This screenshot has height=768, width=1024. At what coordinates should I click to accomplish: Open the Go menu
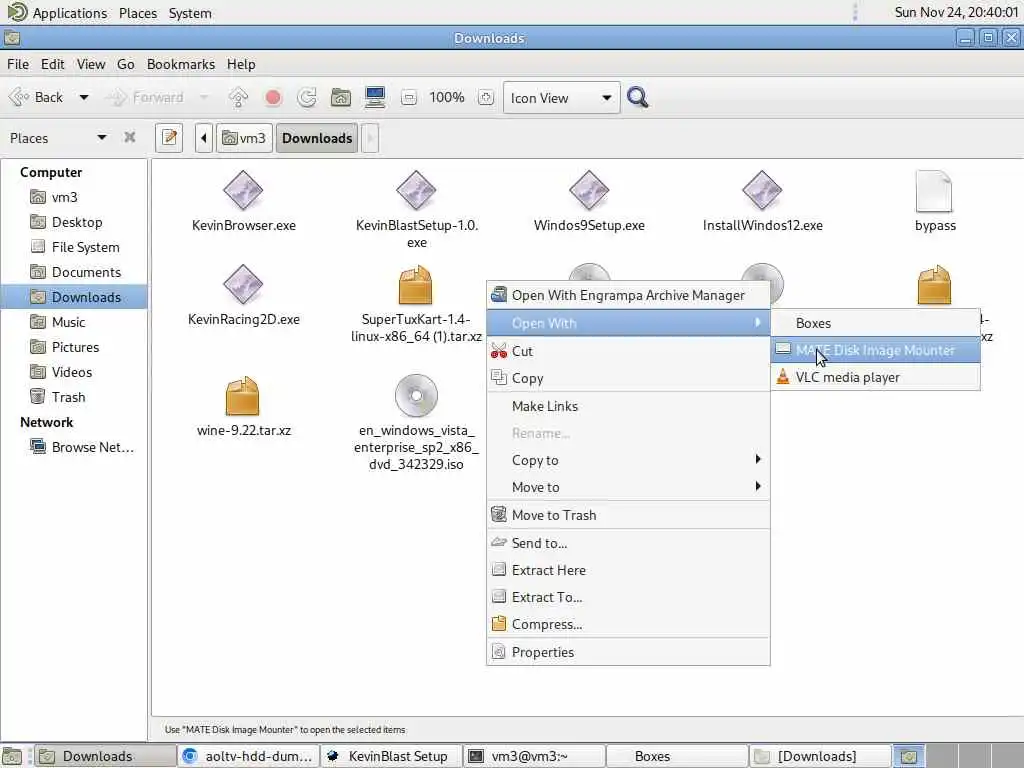click(x=125, y=64)
